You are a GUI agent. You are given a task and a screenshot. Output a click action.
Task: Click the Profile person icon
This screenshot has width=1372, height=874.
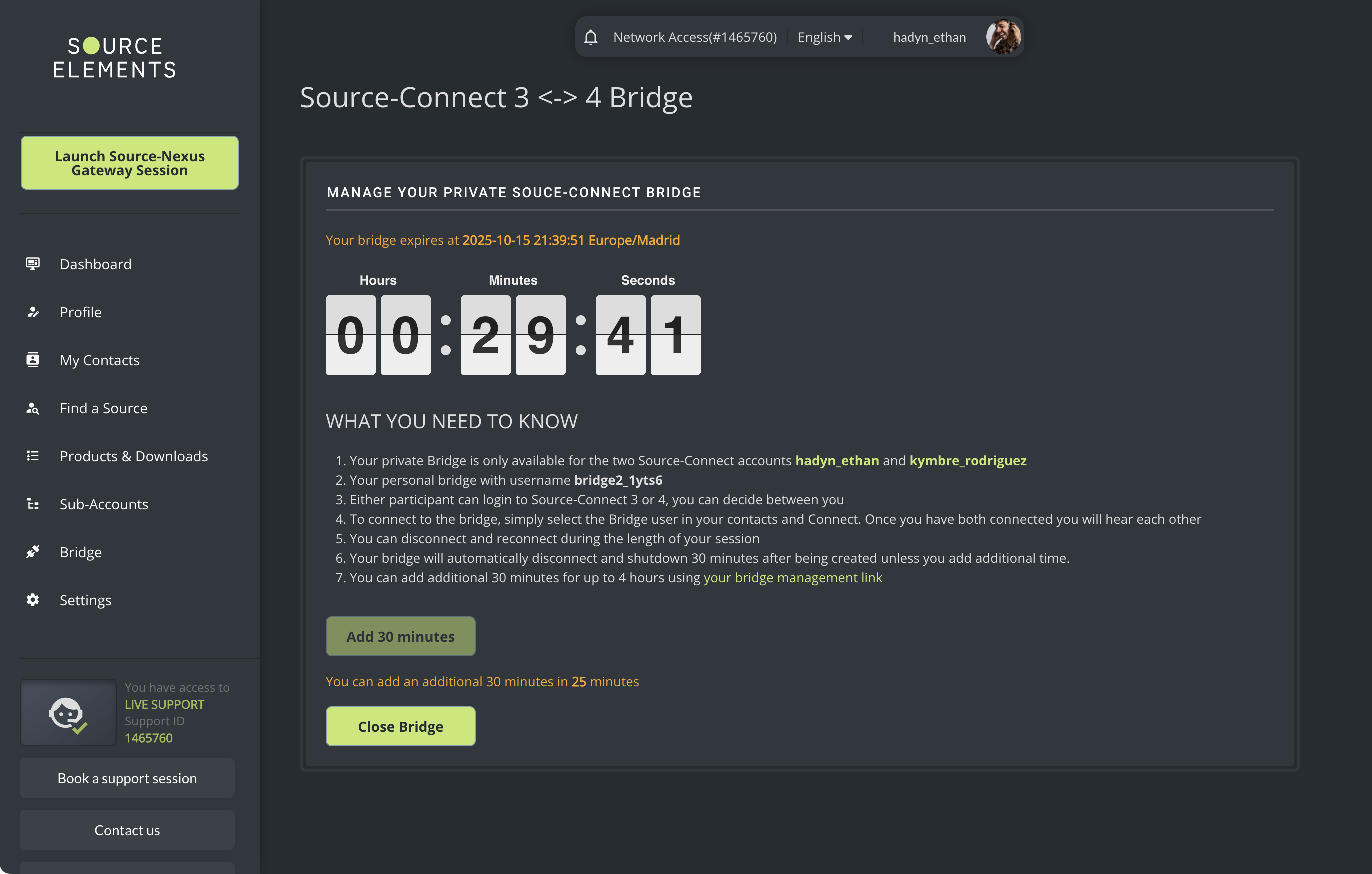pos(33,312)
